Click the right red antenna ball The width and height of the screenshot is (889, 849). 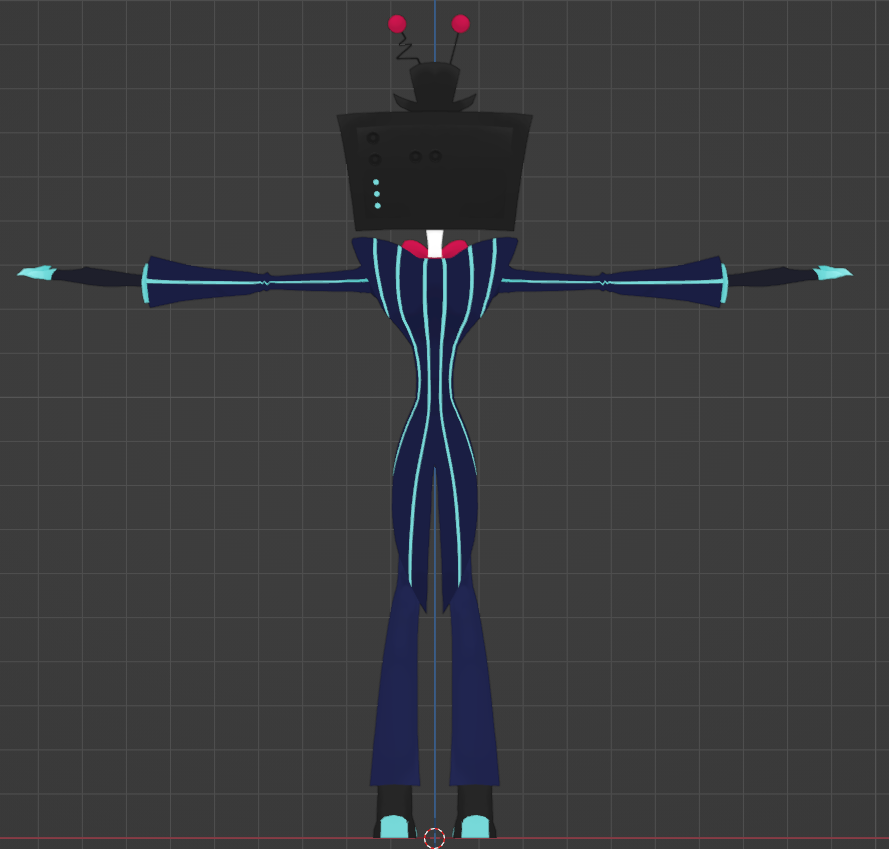click(460, 23)
